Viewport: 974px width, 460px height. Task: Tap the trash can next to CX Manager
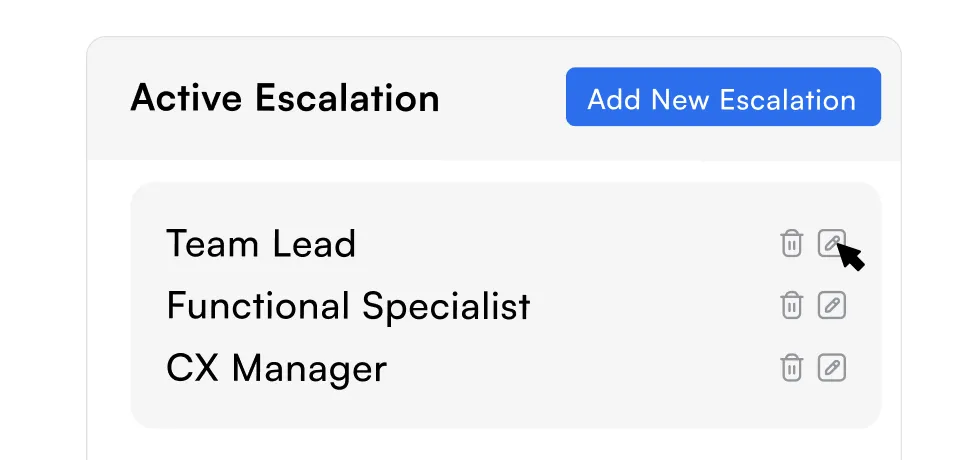tap(791, 368)
